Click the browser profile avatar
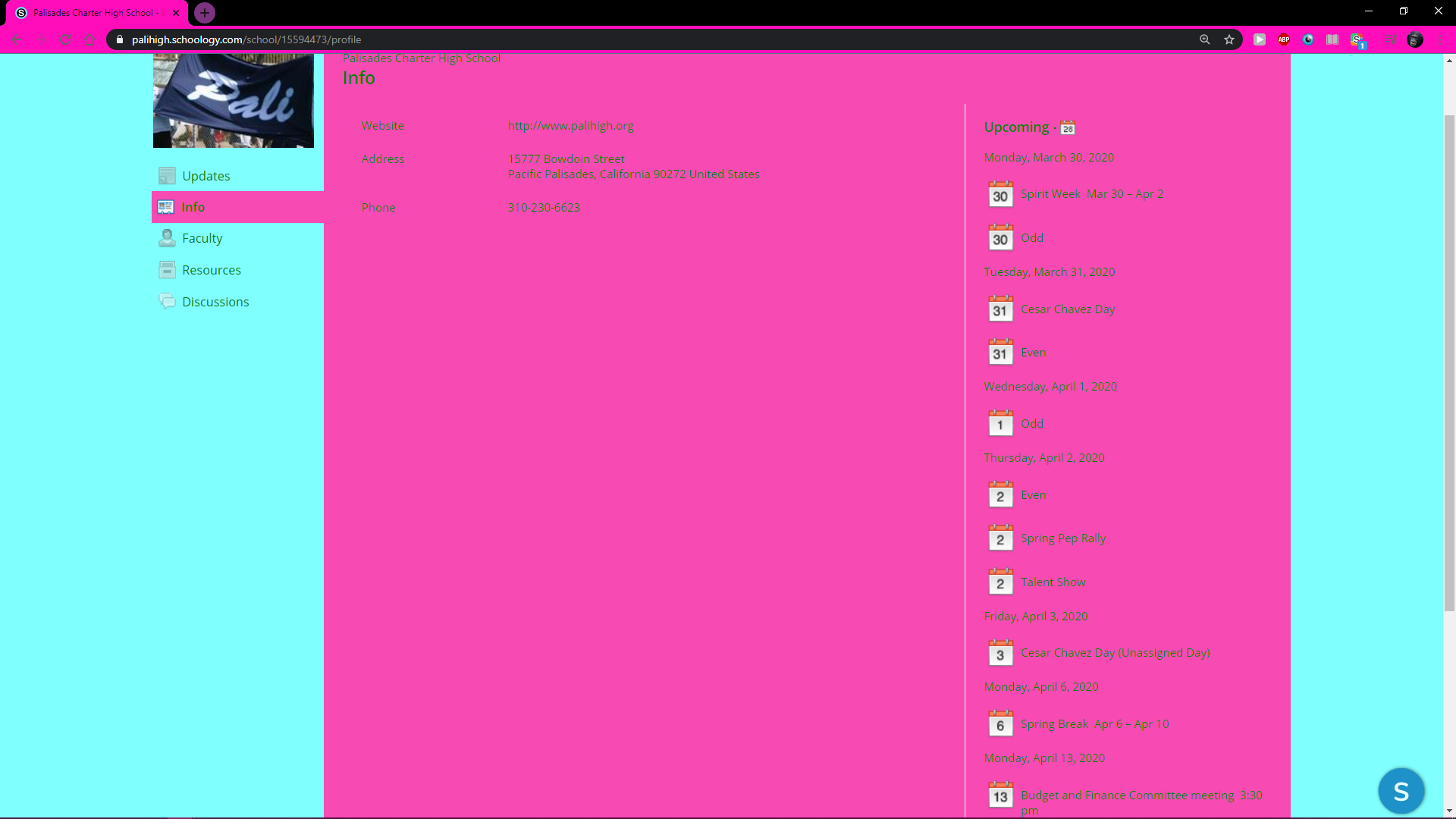The image size is (1456, 819). coord(1415,39)
